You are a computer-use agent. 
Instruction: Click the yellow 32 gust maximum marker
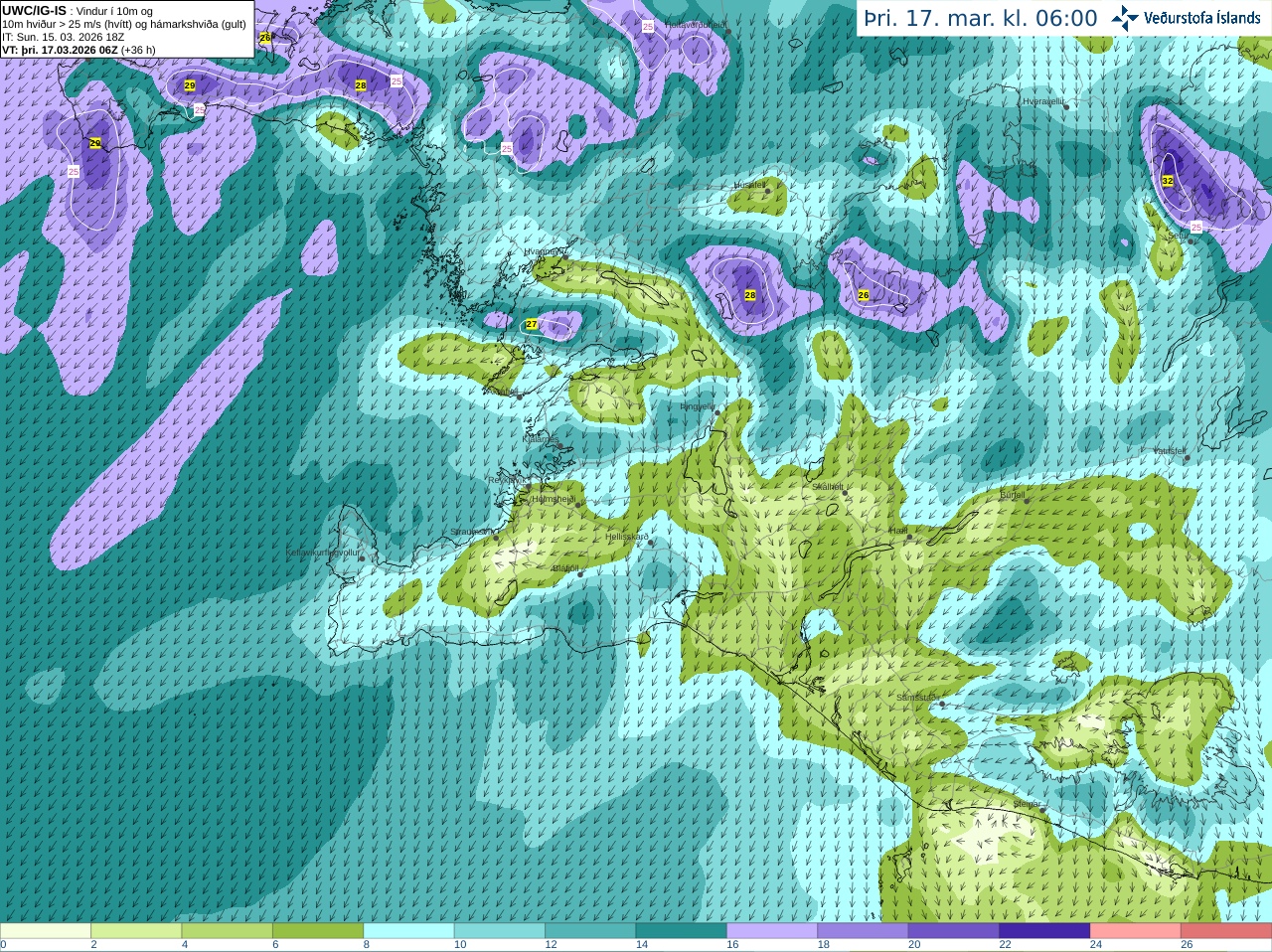[1168, 181]
